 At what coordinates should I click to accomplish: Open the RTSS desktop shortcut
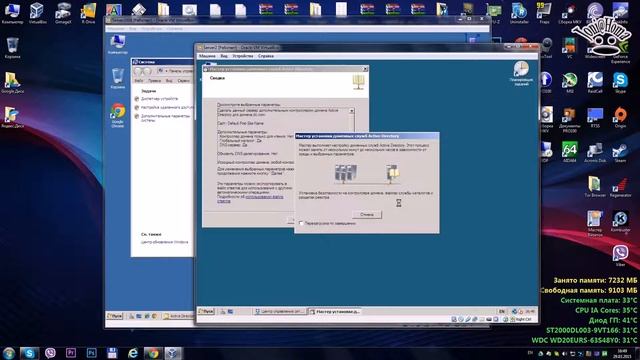(595, 117)
